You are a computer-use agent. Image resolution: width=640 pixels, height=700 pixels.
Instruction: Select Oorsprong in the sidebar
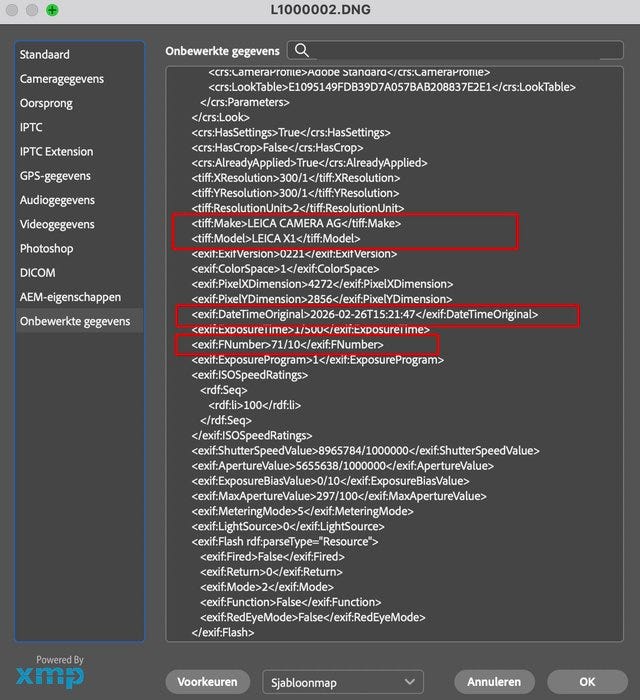[48, 103]
